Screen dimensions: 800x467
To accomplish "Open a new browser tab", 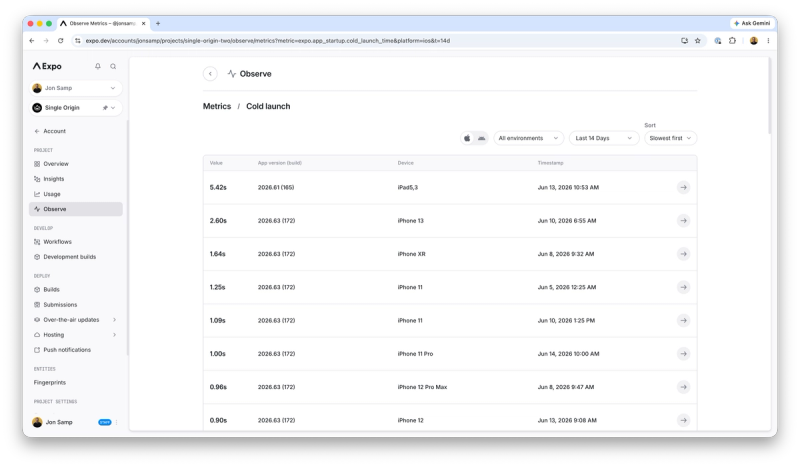I will click(x=158, y=23).
